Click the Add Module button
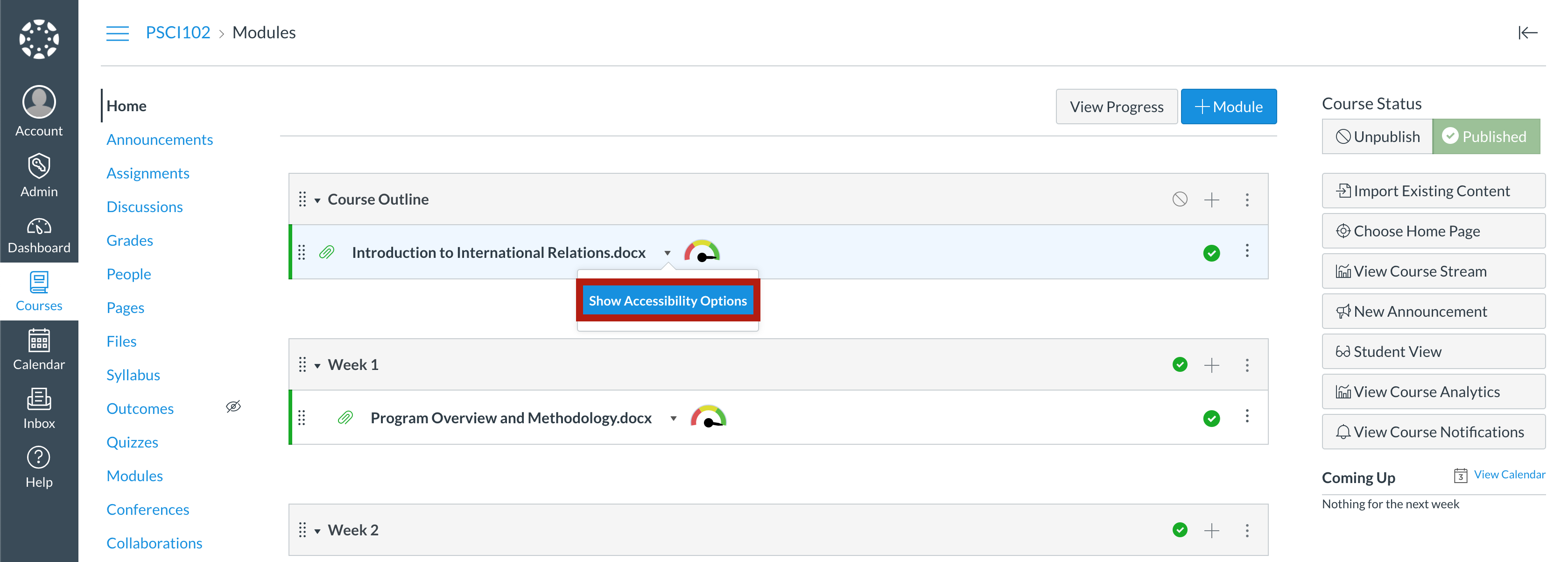The height and width of the screenshot is (562, 1568). pos(1228,105)
